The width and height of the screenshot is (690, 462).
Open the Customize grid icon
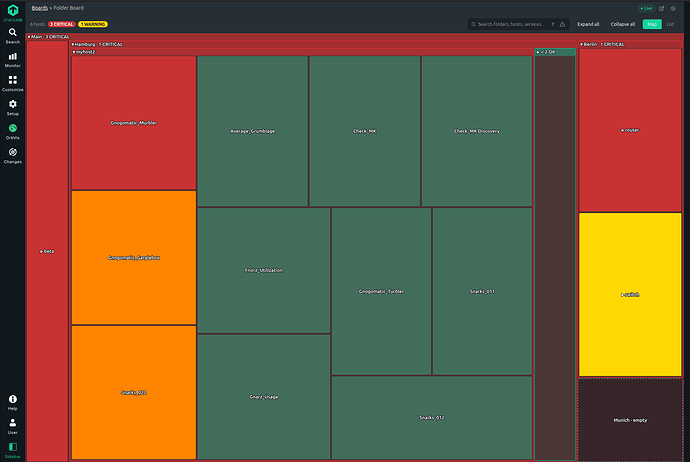point(12,84)
